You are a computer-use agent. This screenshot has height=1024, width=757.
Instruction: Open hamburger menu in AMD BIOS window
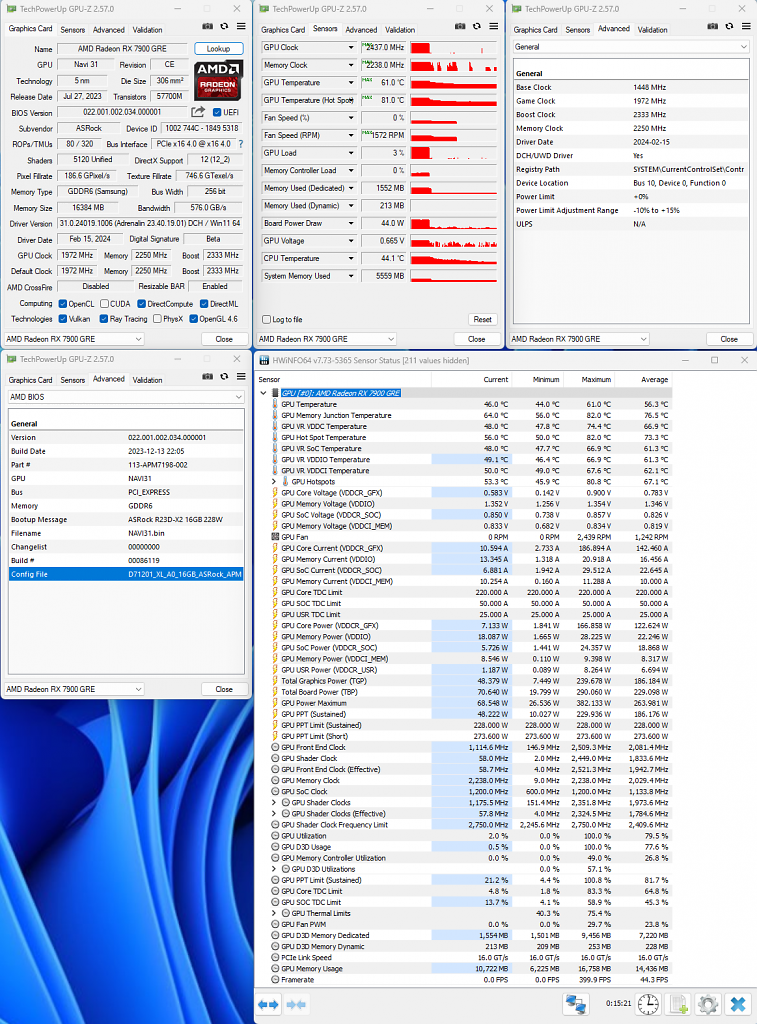[x=241, y=377]
